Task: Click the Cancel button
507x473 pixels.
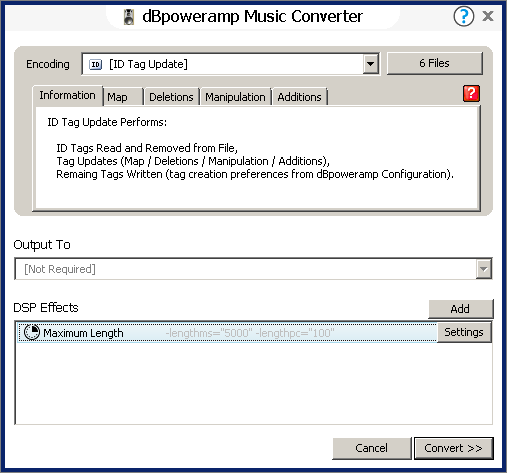Action: pos(372,448)
